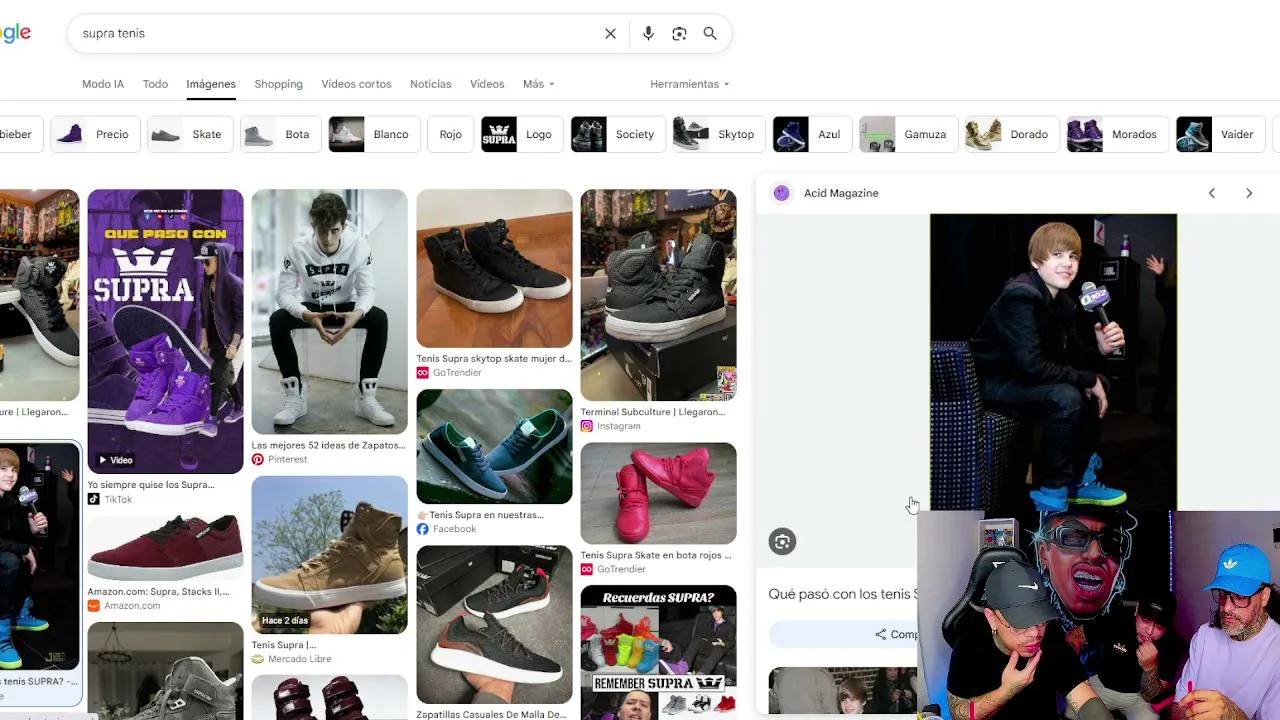1280x720 pixels.
Task: Filter images by Vaider chip
Action: tap(1219, 134)
